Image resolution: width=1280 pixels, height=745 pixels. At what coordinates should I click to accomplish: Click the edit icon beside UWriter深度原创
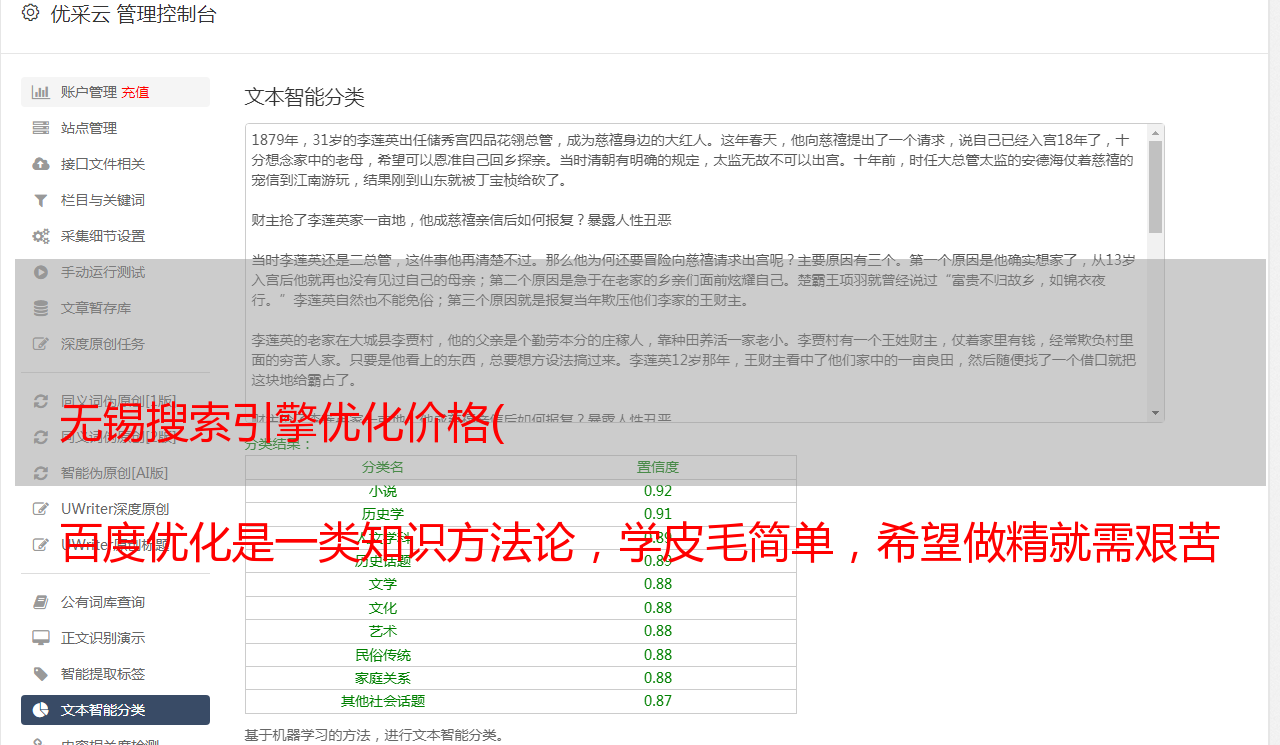[41, 509]
